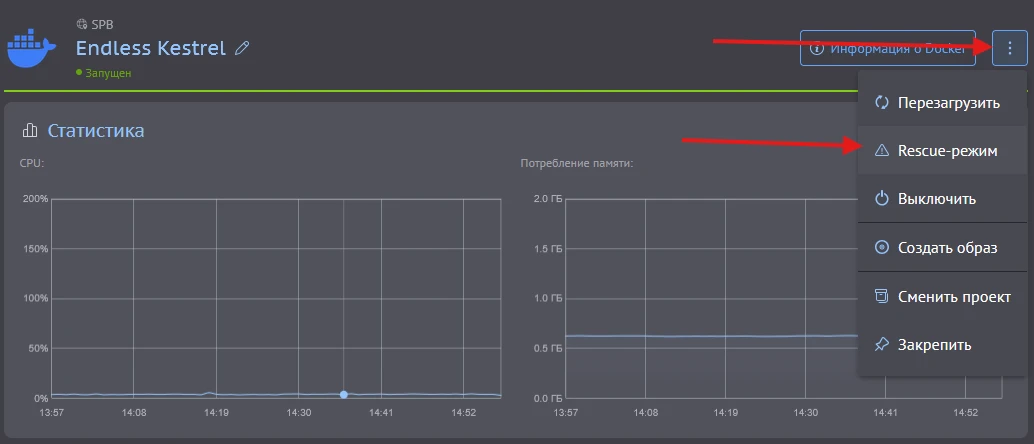
Task: Click the globe icon beside SPB
Action: click(82, 24)
